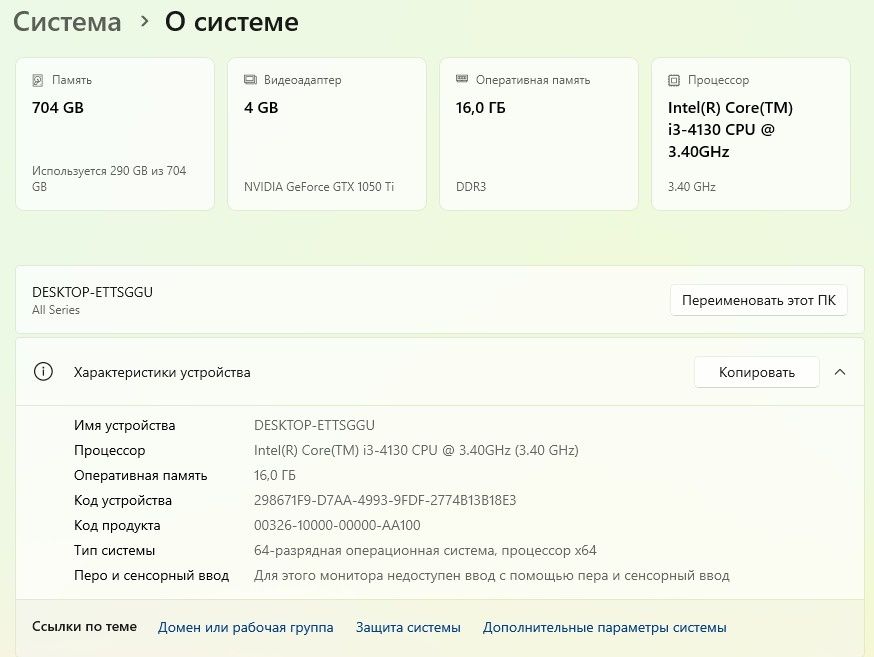Click the Процессор row value Intel(R) Core(TM) i3-4130
This screenshot has width=874, height=657.
click(x=416, y=450)
